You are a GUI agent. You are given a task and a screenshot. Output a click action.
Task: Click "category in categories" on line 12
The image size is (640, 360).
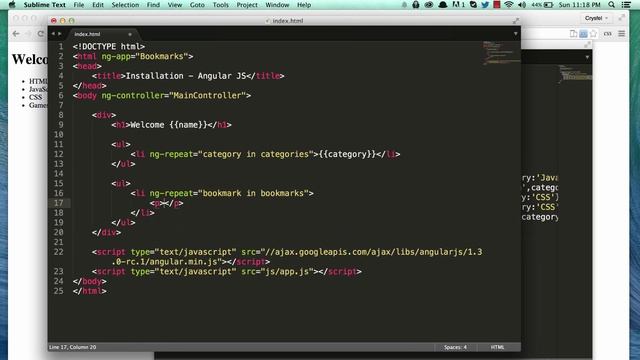(x=256, y=154)
